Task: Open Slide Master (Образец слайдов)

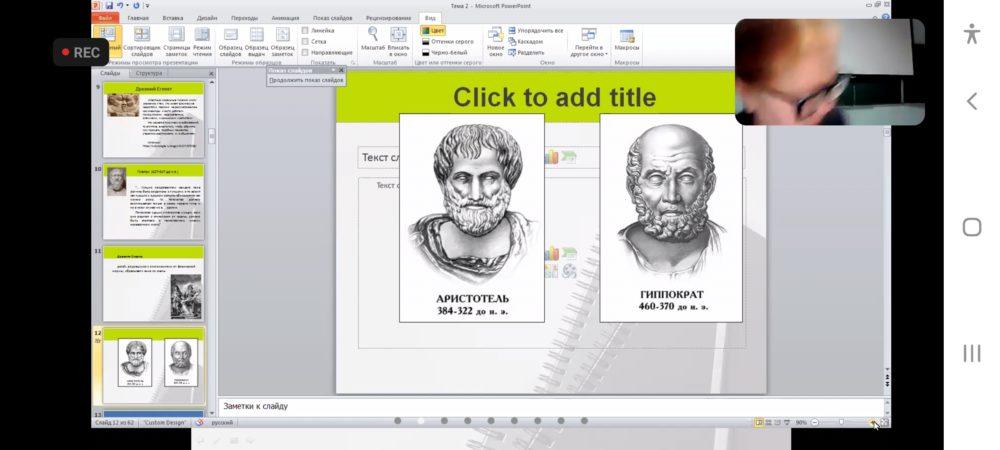Action: pyautogui.click(x=230, y=42)
